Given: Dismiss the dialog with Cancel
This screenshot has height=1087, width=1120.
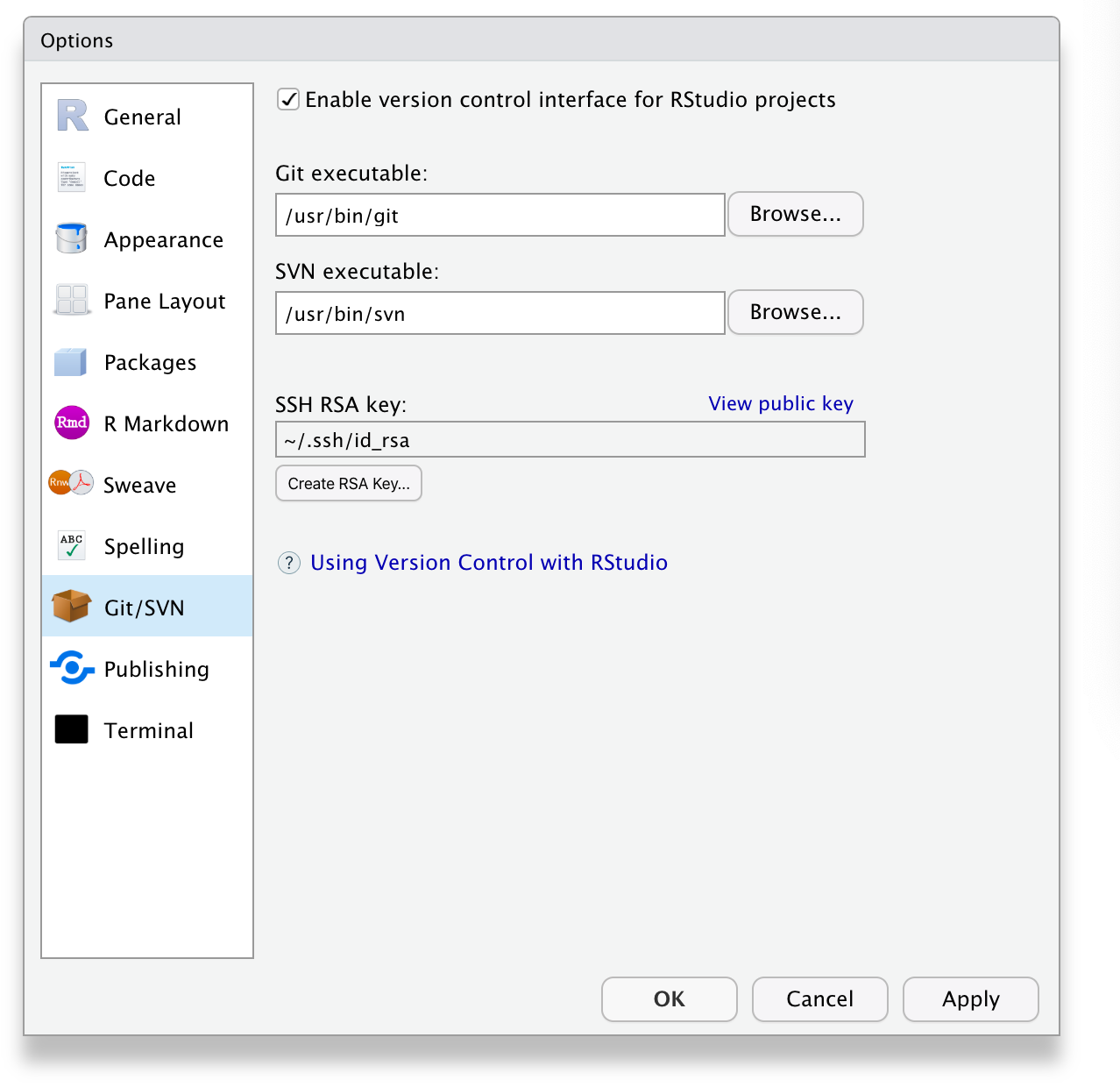Looking at the screenshot, I should tap(820, 999).
